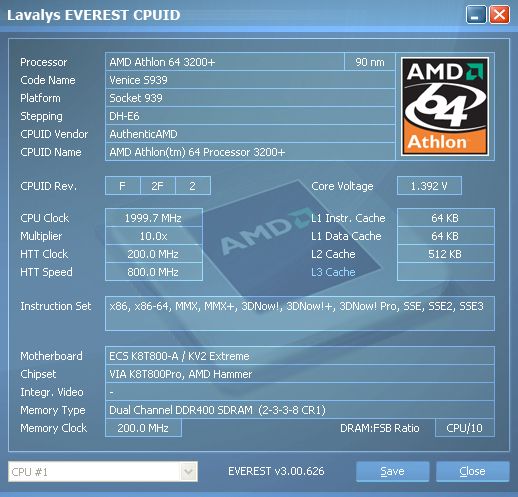Select the Venice S939 code name
Image resolution: width=518 pixels, height=497 pixels.
[250, 80]
